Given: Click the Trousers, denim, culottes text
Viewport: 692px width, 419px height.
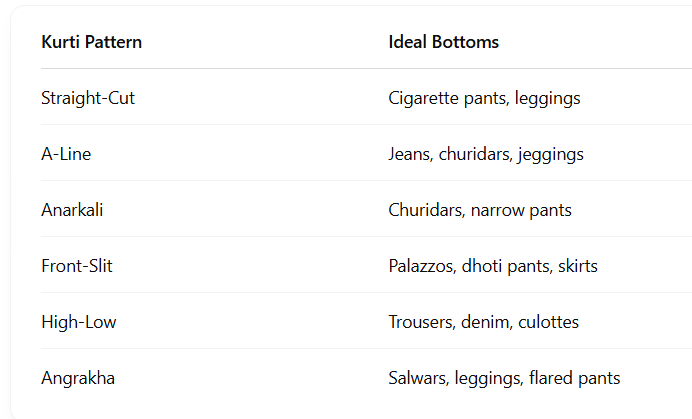Looking at the screenshot, I should point(483,322).
